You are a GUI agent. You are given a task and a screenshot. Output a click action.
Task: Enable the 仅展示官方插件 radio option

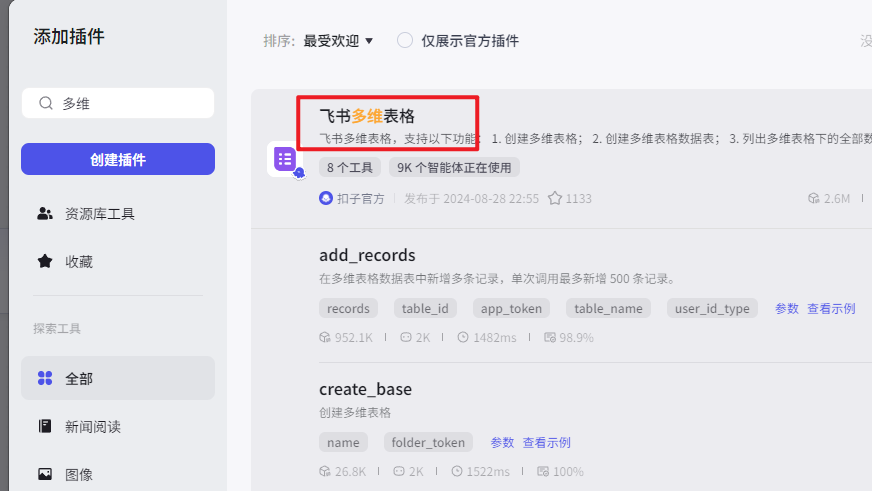(x=405, y=41)
